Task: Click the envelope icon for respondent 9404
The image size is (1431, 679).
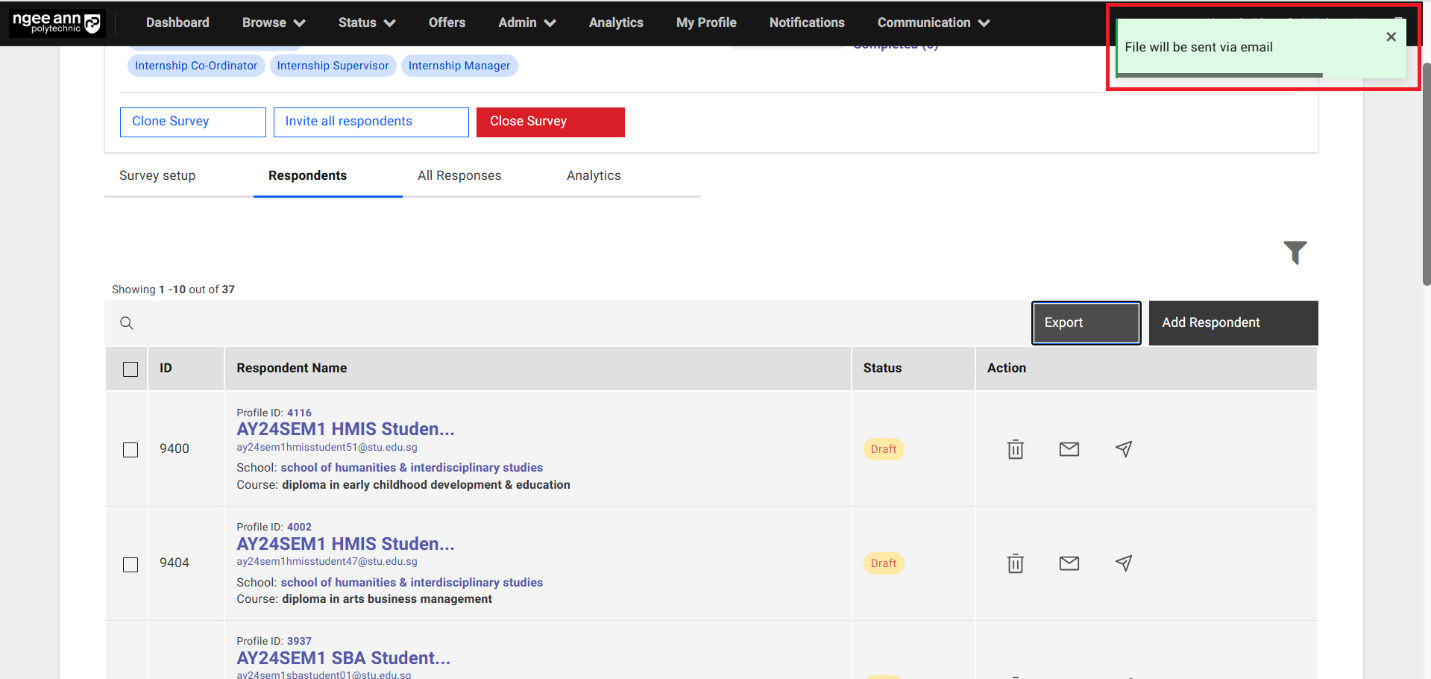Action: pyautogui.click(x=1069, y=563)
